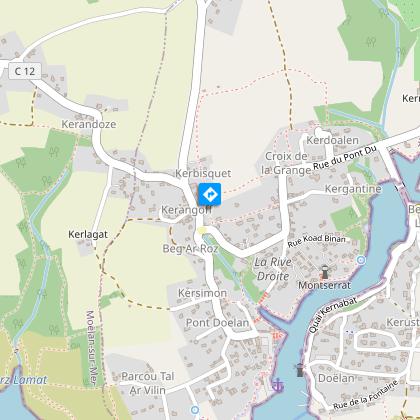Click the blue circle marker near Rue Koad Binan
Viewport: 420px width, 420px height.
[361, 260]
